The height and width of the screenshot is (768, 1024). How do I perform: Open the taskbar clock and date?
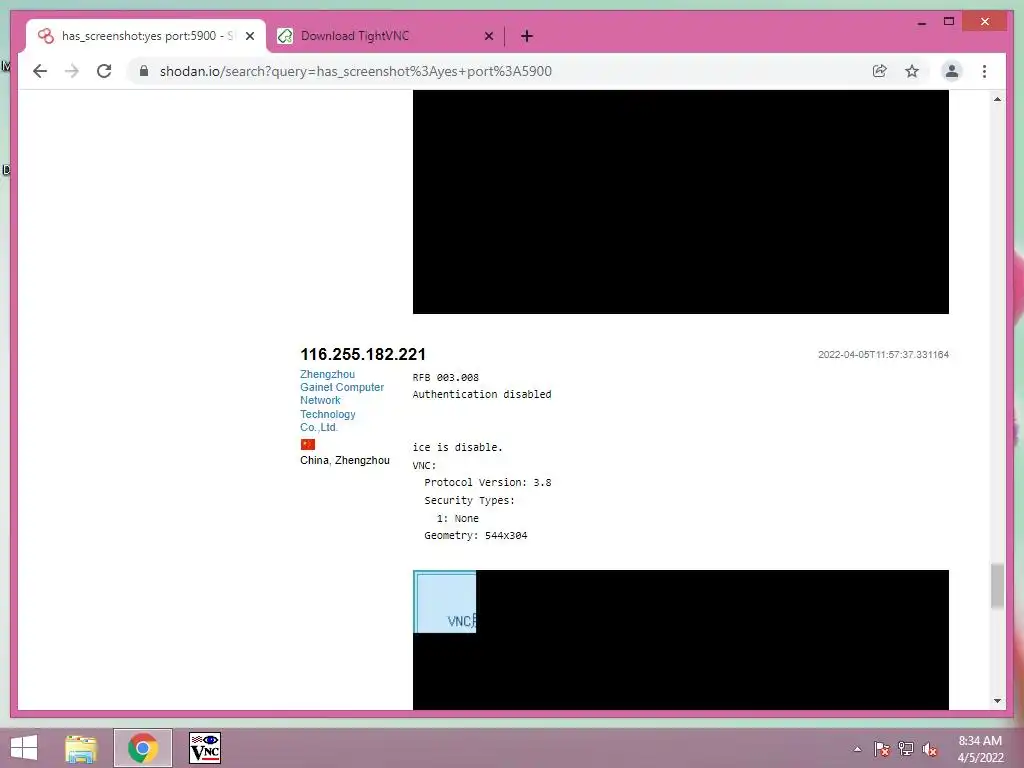pyautogui.click(x=980, y=749)
